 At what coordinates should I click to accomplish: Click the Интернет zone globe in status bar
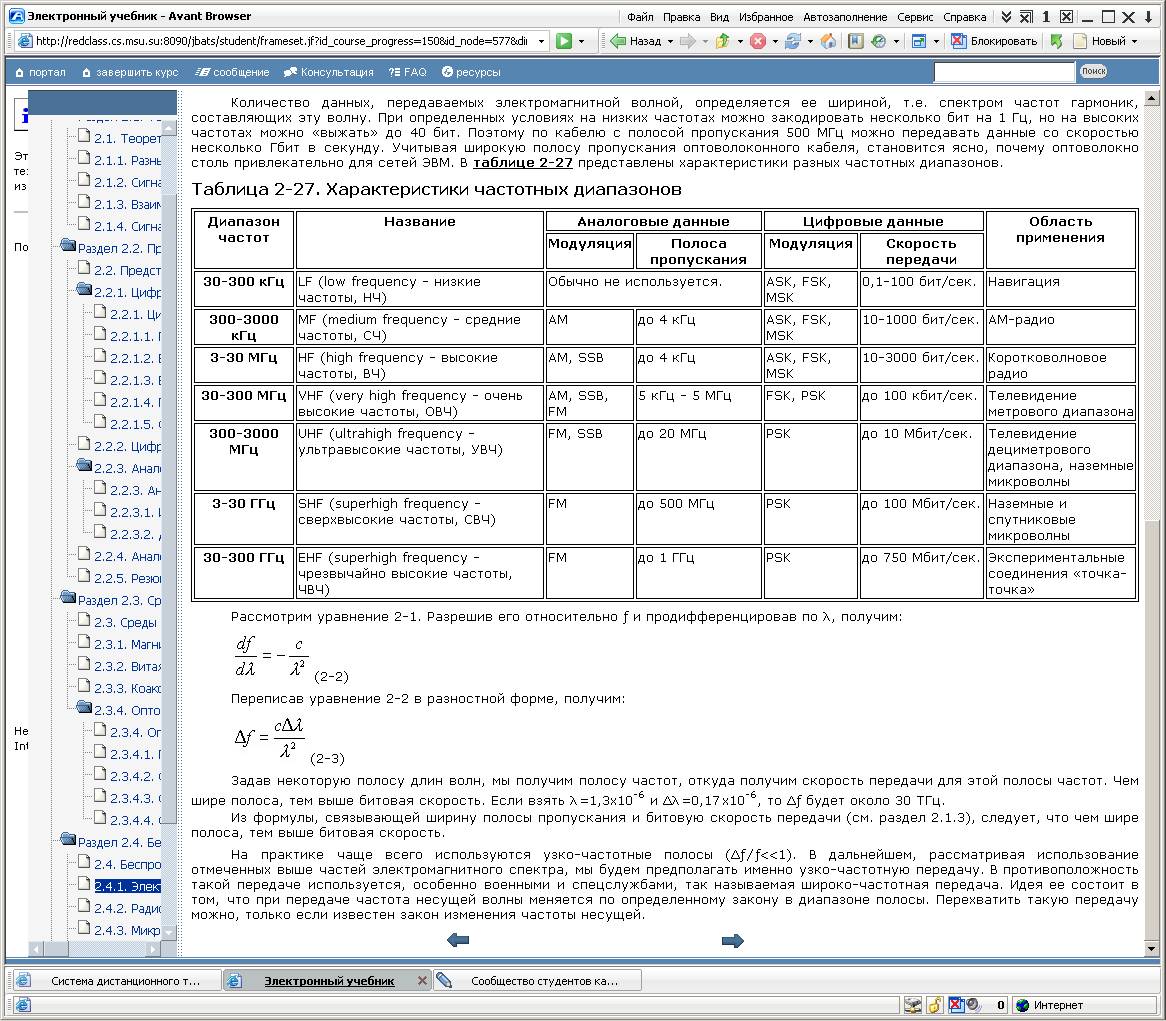point(1022,1005)
